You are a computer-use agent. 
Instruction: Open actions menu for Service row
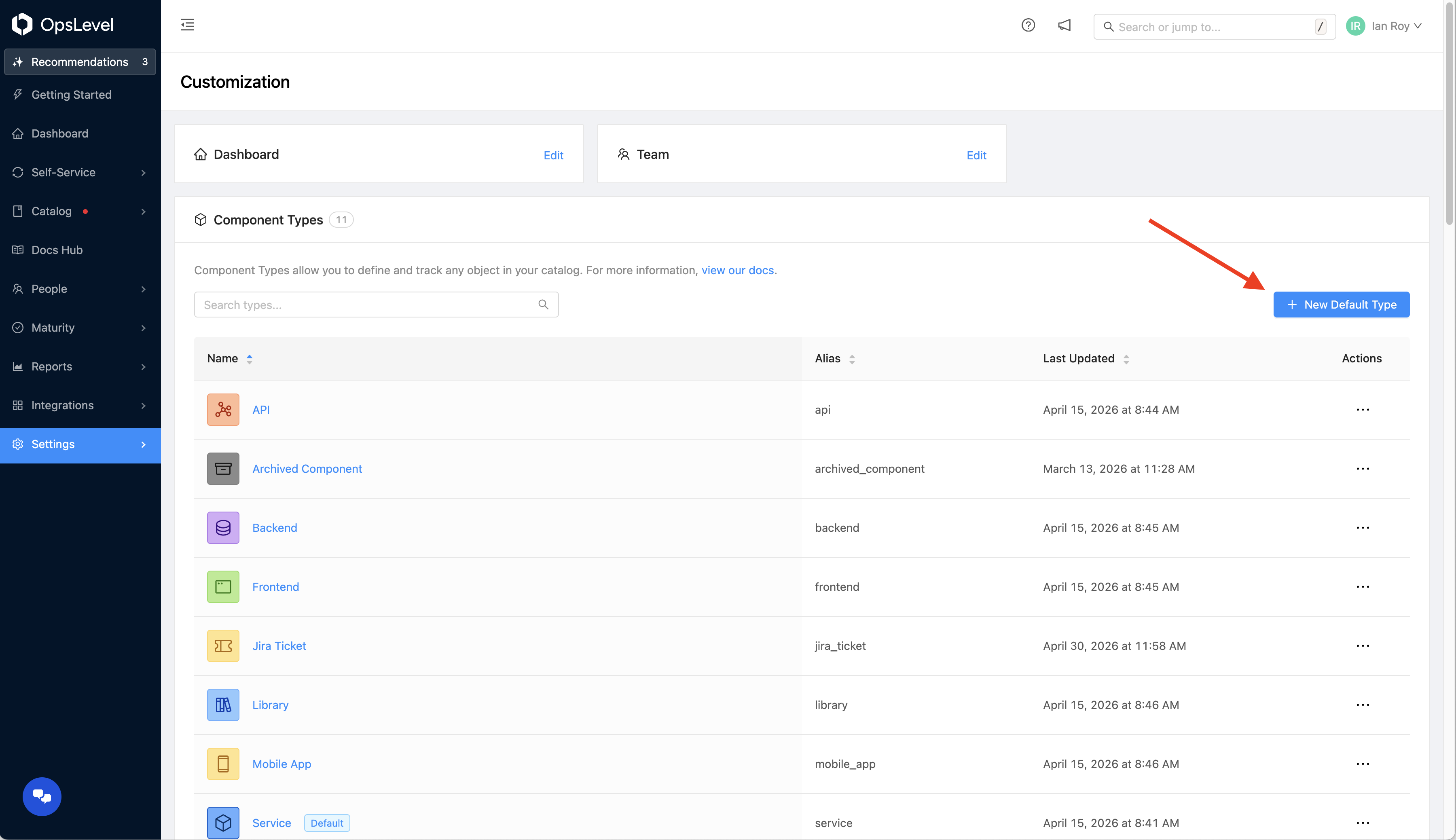pyautogui.click(x=1363, y=823)
